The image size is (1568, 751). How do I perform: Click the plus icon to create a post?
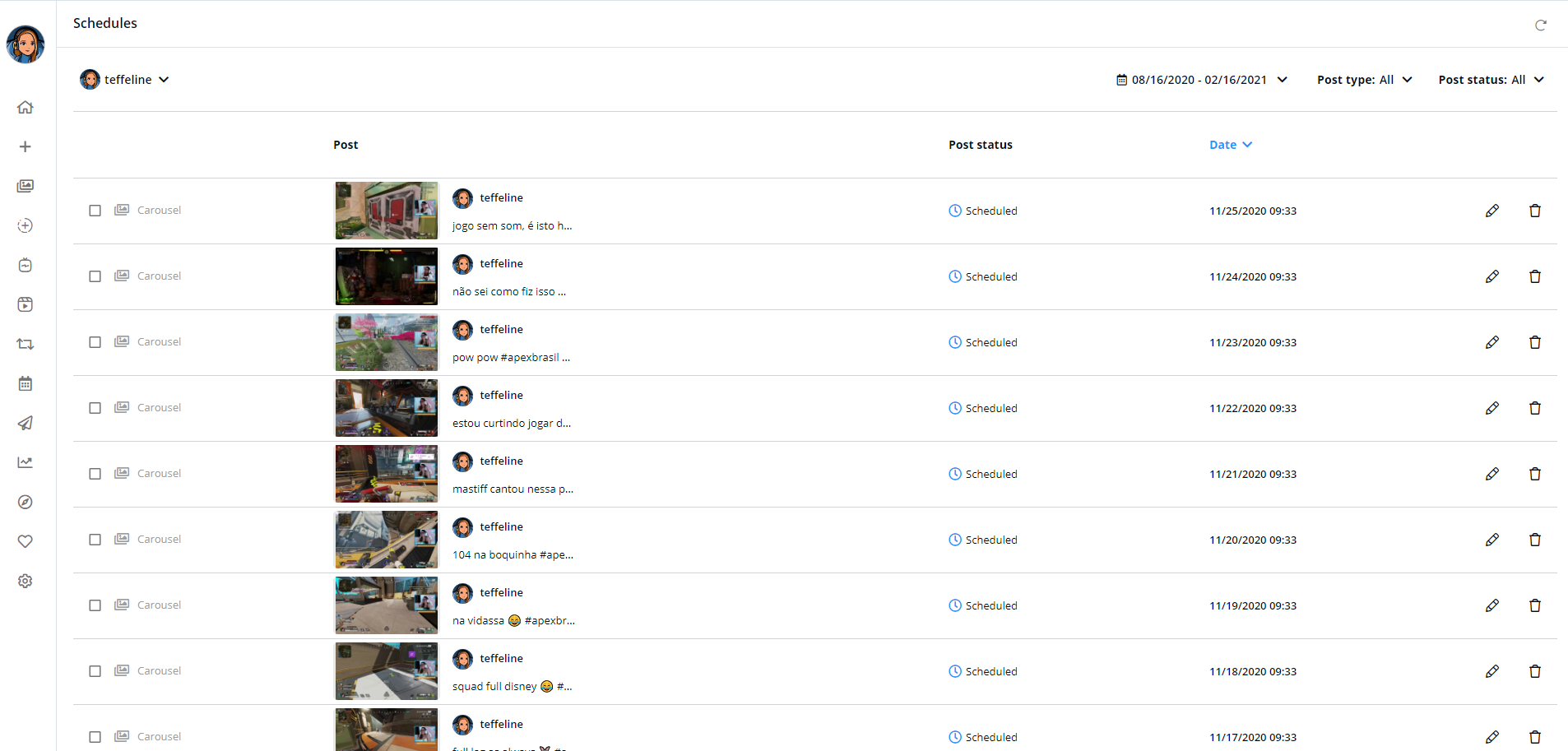coord(26,146)
